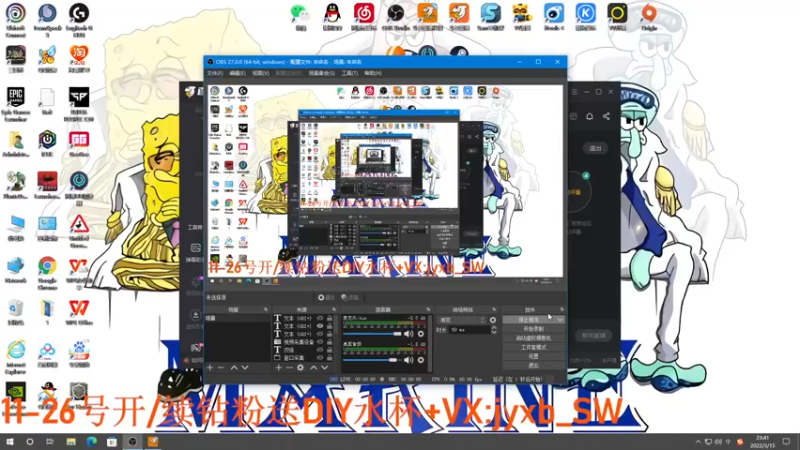
Task: Move the source down in the Sources panel
Action: (324, 367)
